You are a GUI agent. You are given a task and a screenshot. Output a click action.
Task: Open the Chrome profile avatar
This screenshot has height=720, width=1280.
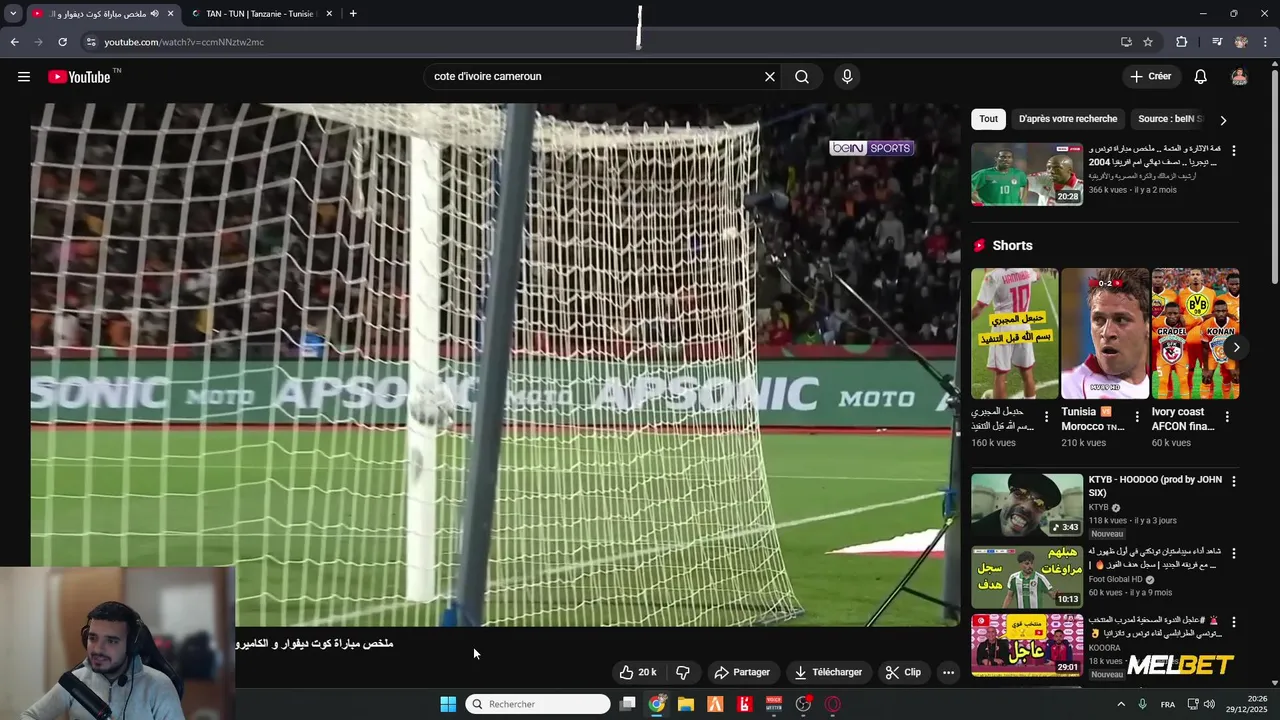pos(1241,42)
